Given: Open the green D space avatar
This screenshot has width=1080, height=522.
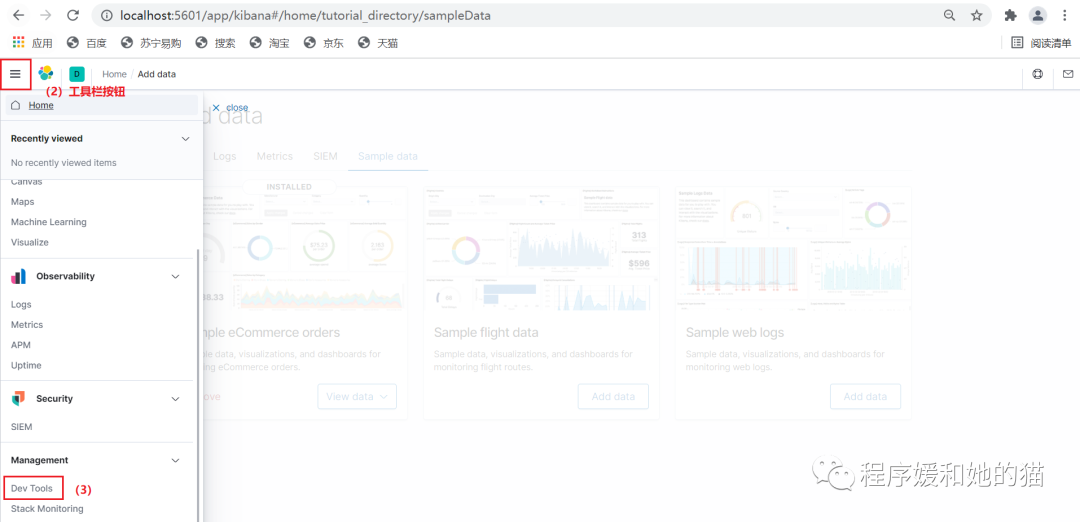Looking at the screenshot, I should coord(76,74).
